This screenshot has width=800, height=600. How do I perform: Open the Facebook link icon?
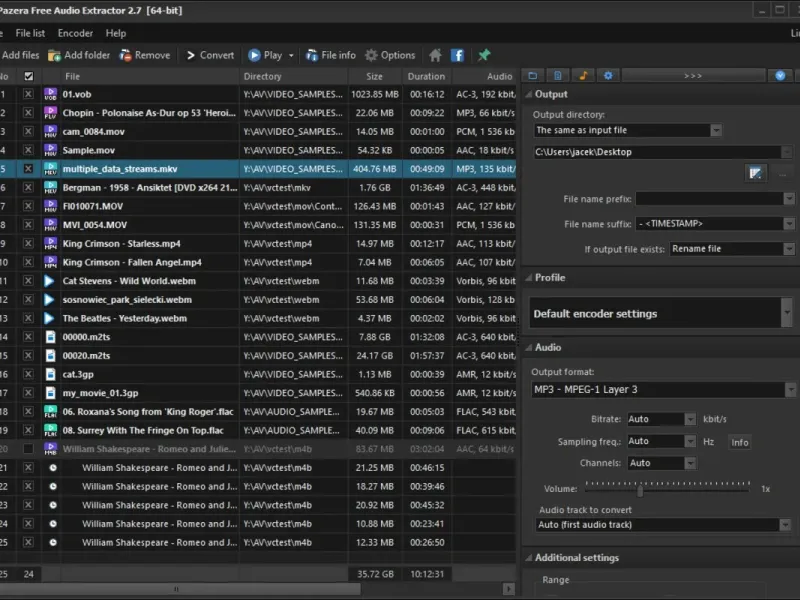pos(457,56)
